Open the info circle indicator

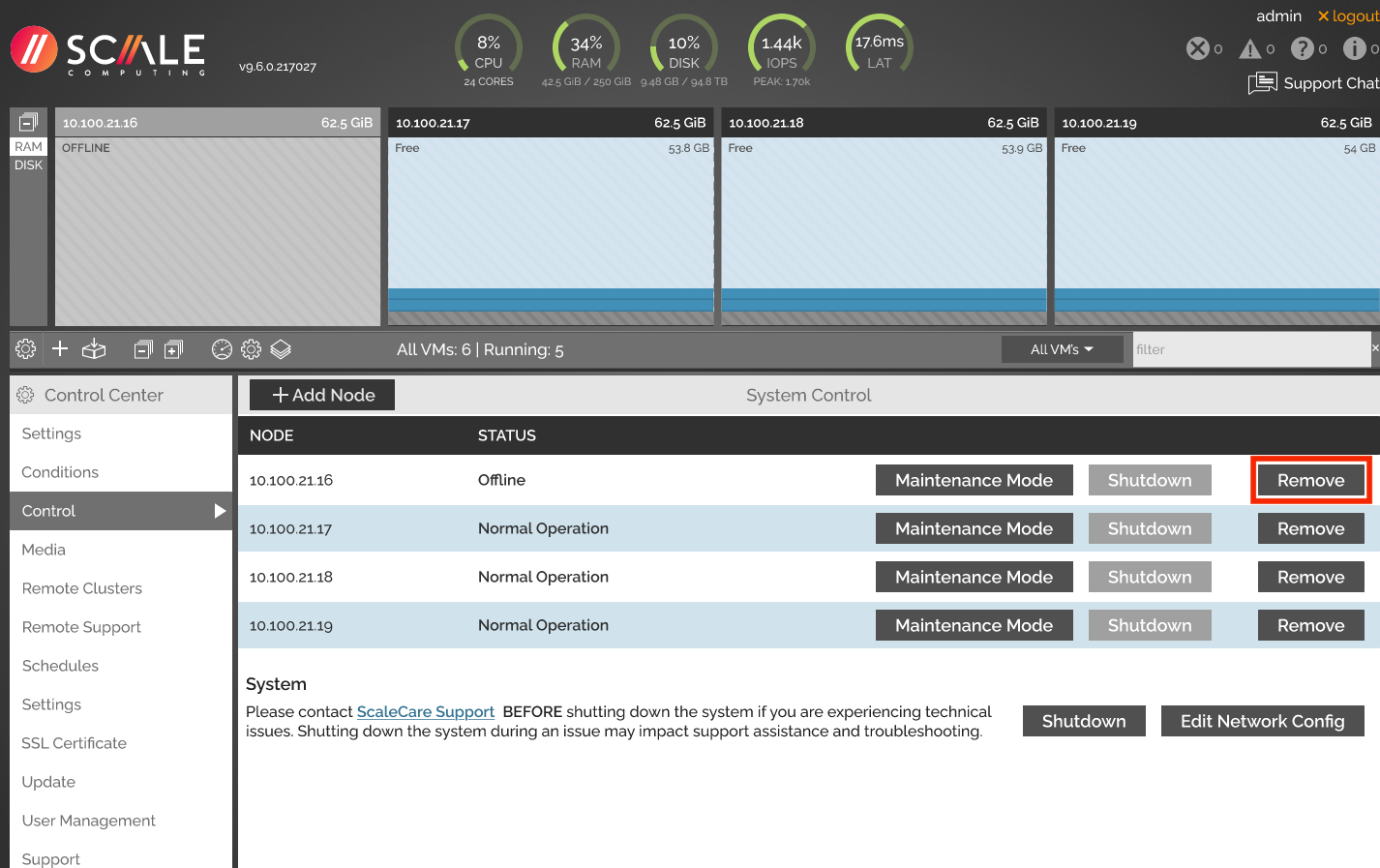click(x=1355, y=48)
